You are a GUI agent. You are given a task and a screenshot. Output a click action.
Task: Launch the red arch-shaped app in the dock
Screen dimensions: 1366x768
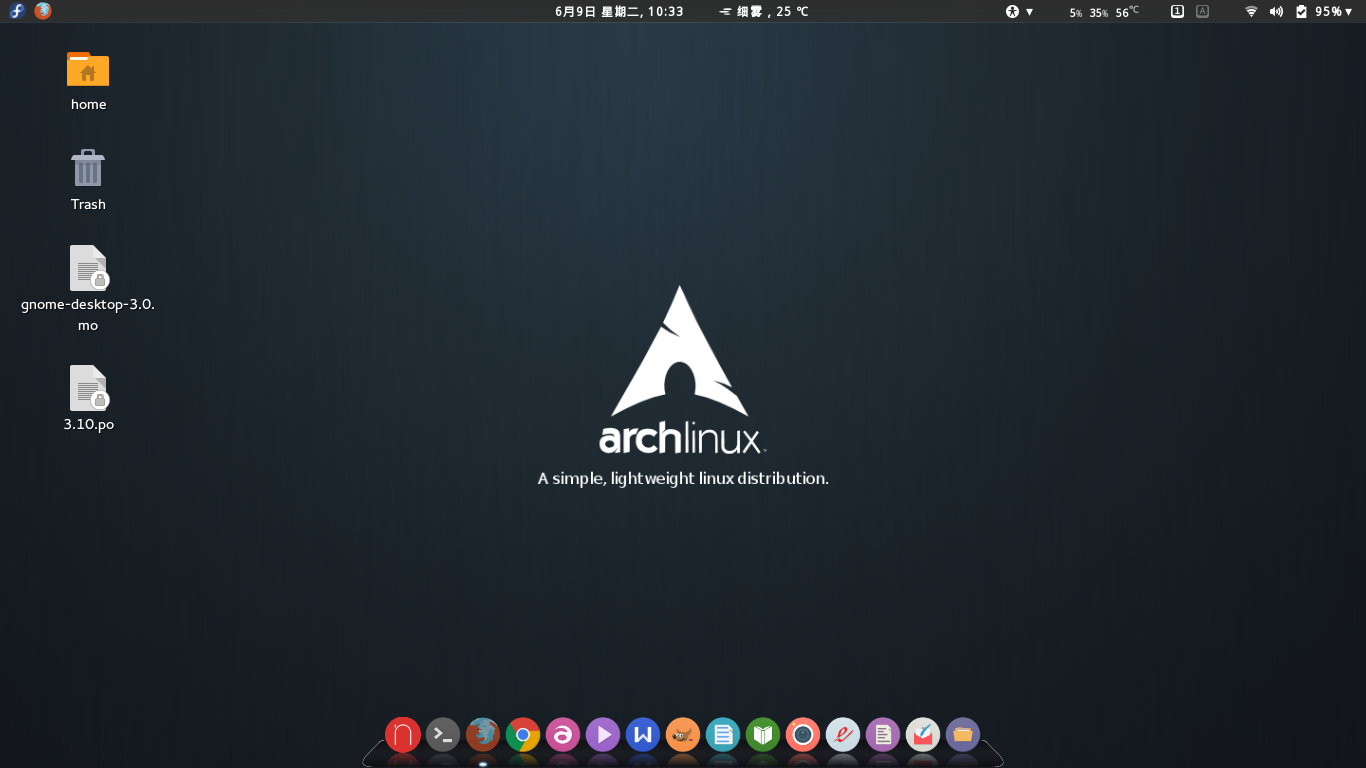point(403,735)
